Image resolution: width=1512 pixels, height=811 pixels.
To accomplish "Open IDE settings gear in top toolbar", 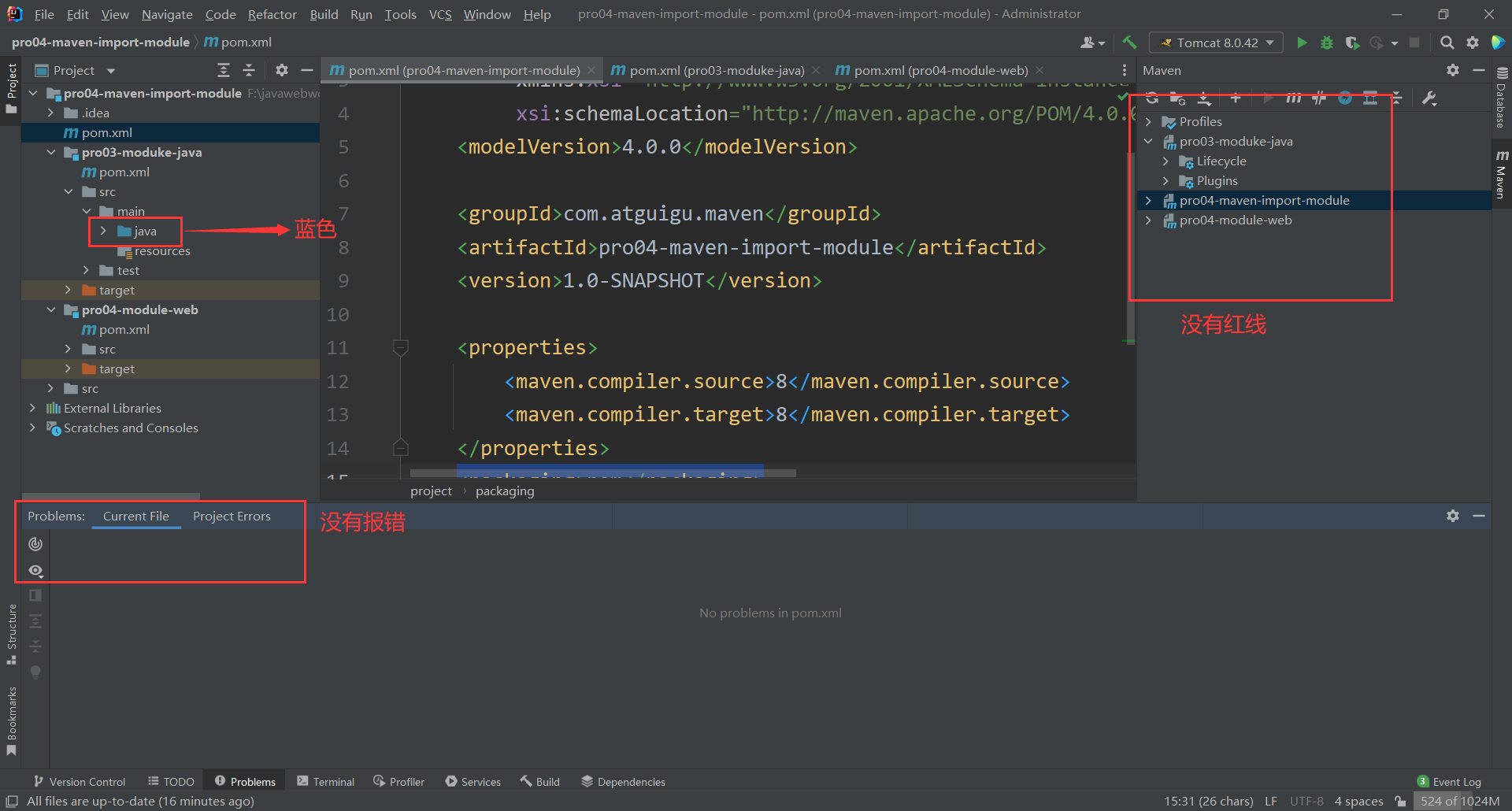I will pyautogui.click(x=1473, y=43).
